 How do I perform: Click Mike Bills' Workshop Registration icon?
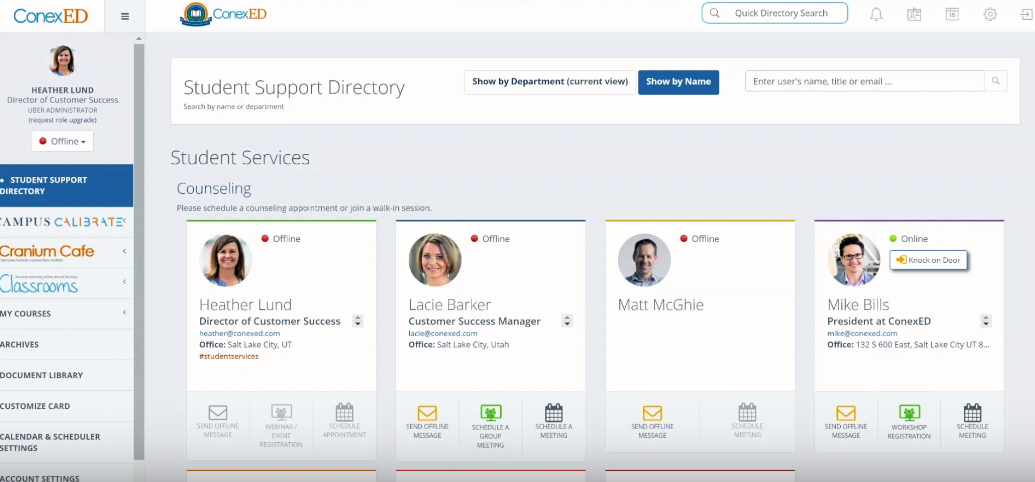click(x=909, y=413)
